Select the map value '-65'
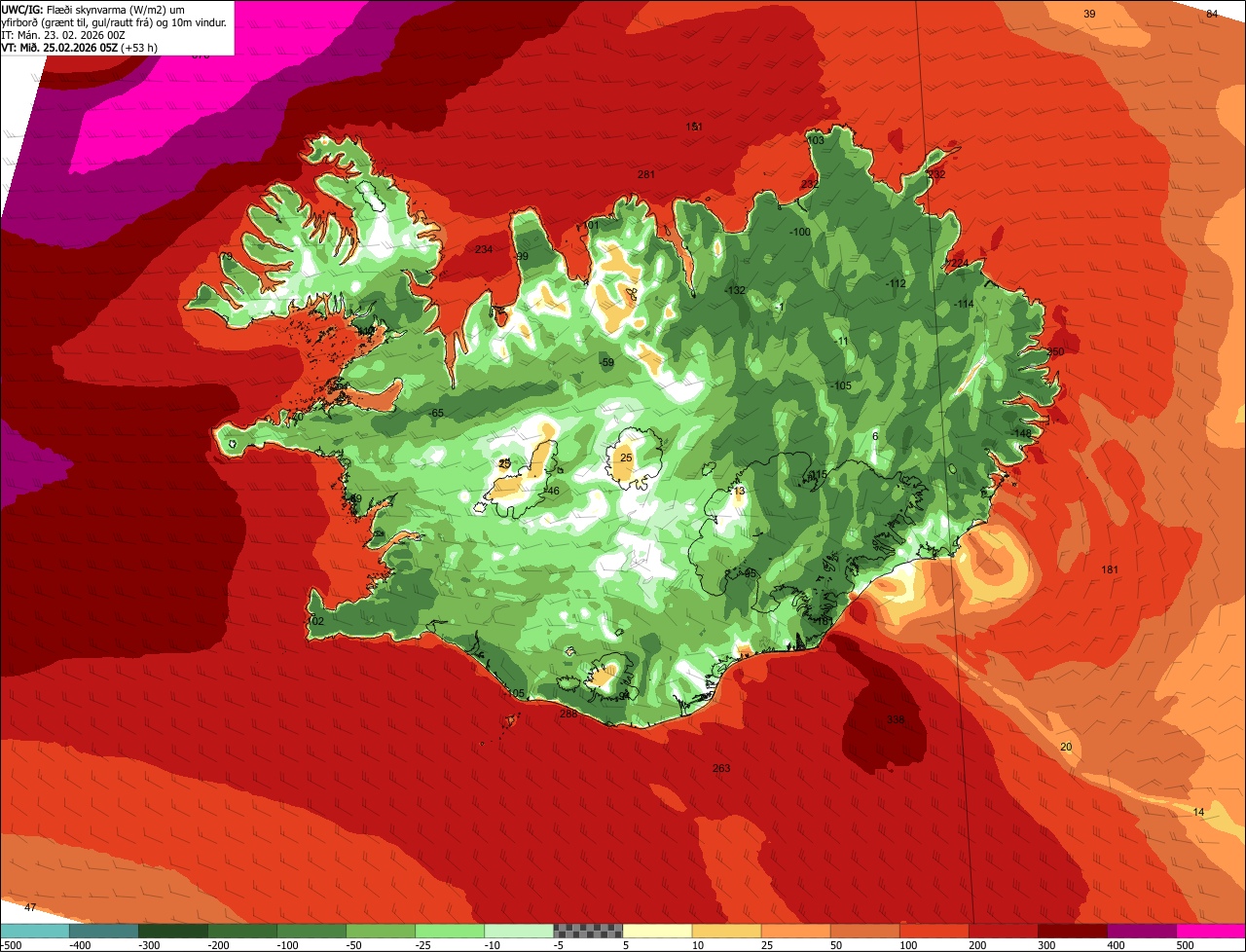This screenshot has width=1246, height=952. pyautogui.click(x=436, y=414)
